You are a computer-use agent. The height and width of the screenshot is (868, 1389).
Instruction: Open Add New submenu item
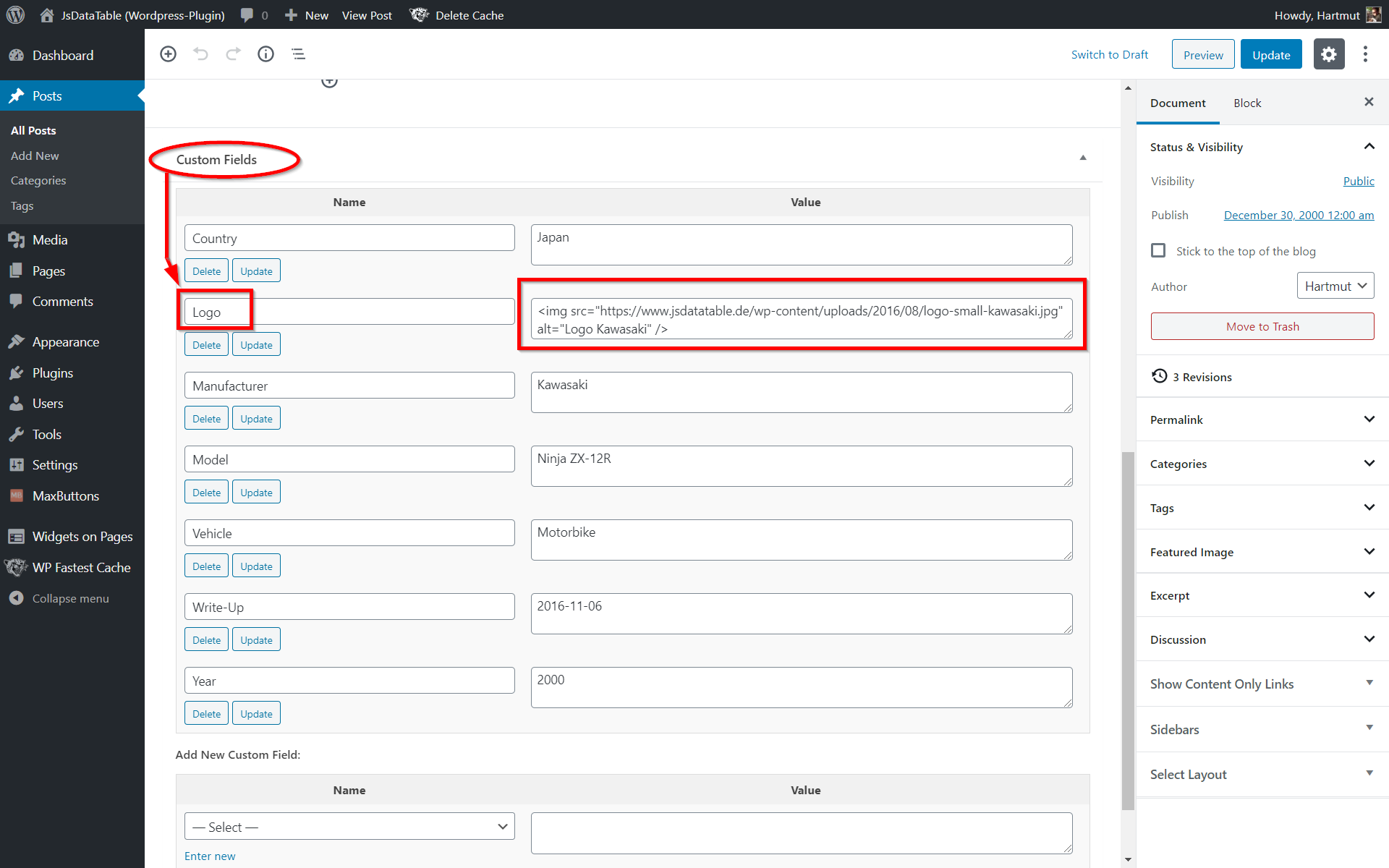pyautogui.click(x=35, y=156)
